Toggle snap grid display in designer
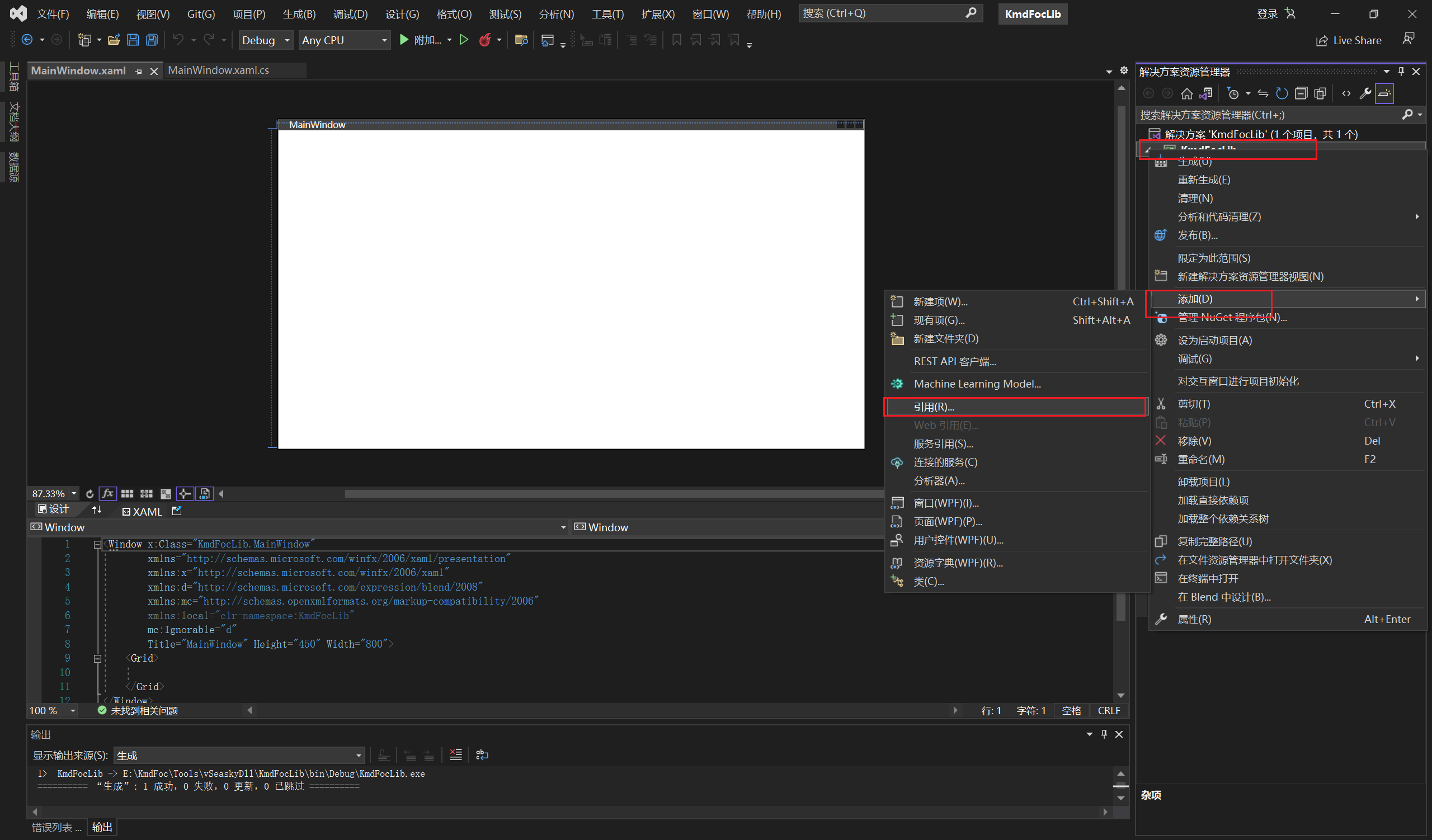 (x=128, y=494)
